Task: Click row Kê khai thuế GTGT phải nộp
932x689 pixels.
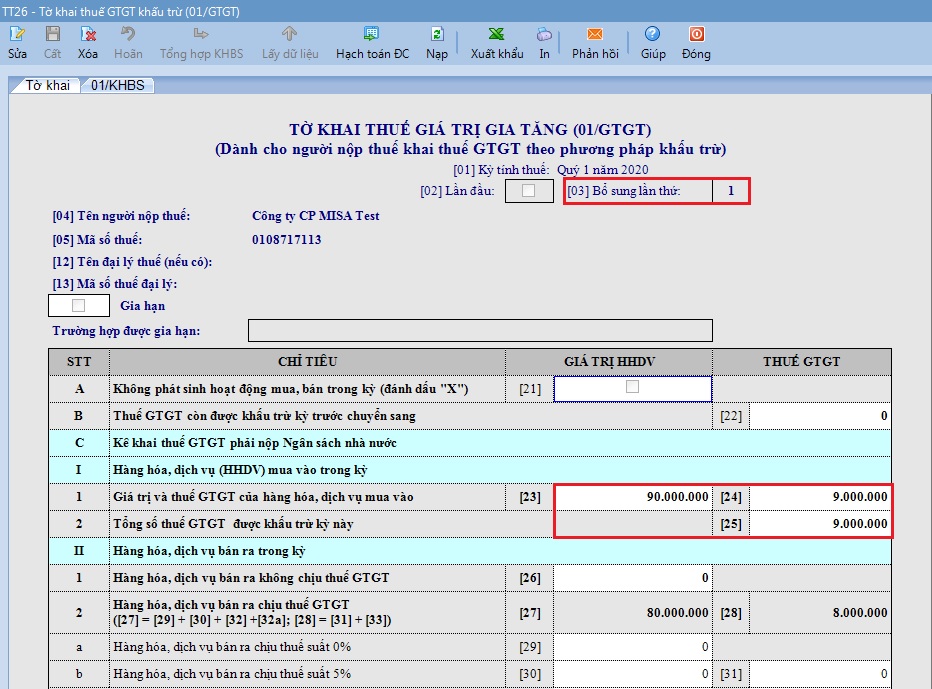Action: click(470, 443)
